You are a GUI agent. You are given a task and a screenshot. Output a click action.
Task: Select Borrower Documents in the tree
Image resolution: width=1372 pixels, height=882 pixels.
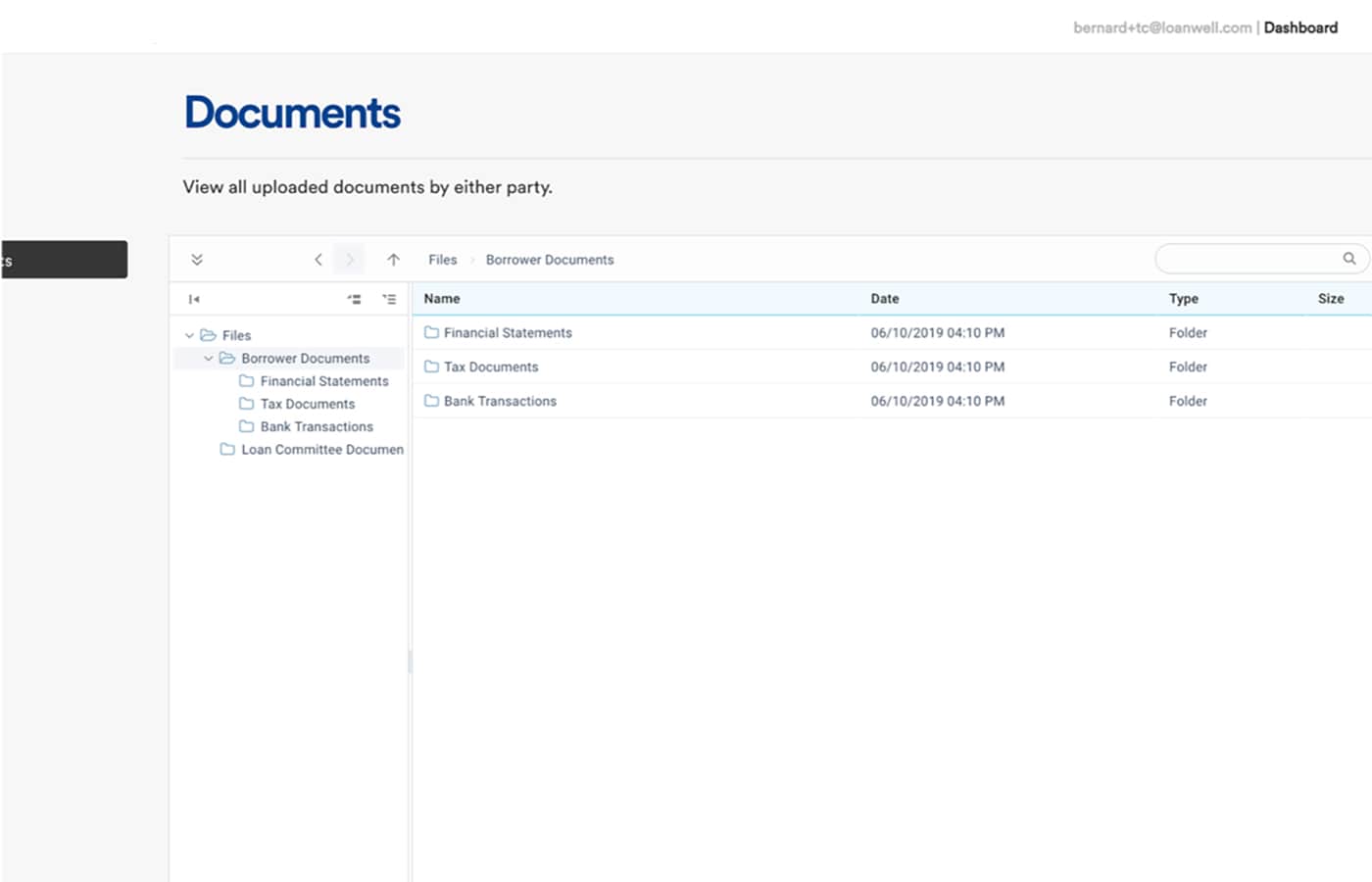click(306, 359)
